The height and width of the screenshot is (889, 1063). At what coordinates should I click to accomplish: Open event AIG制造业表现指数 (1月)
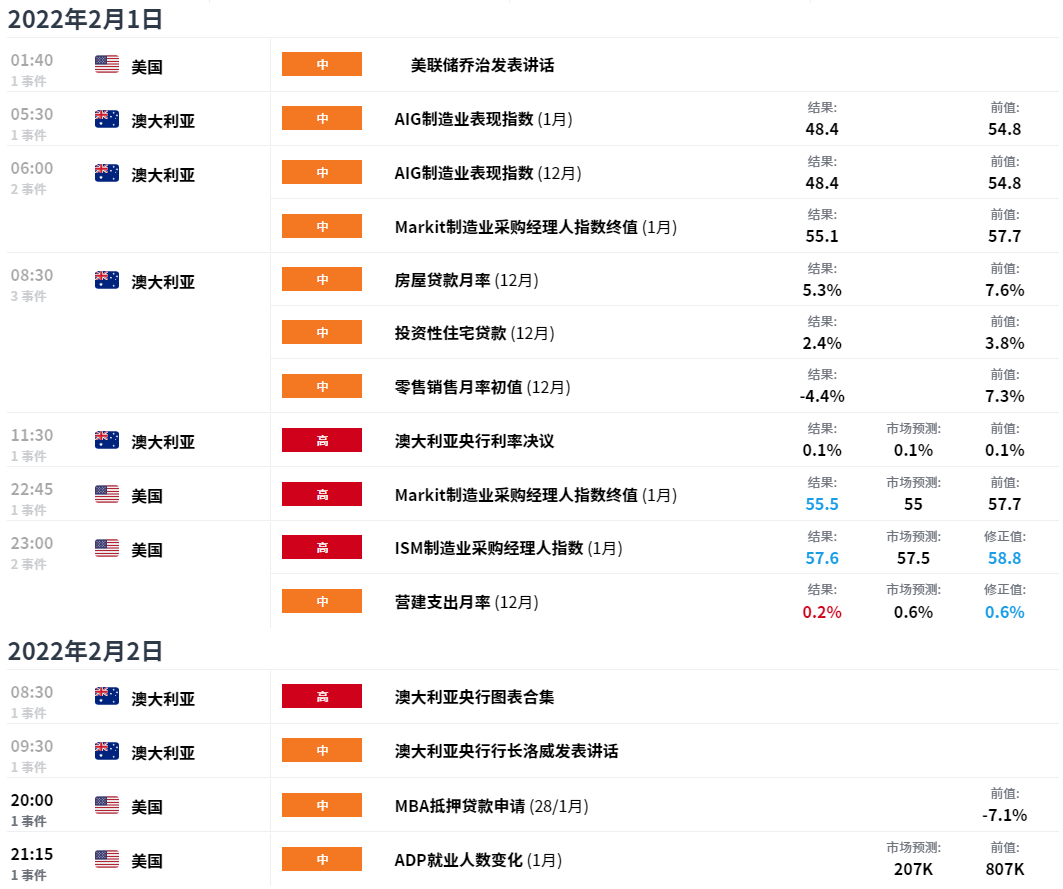tap(483, 119)
